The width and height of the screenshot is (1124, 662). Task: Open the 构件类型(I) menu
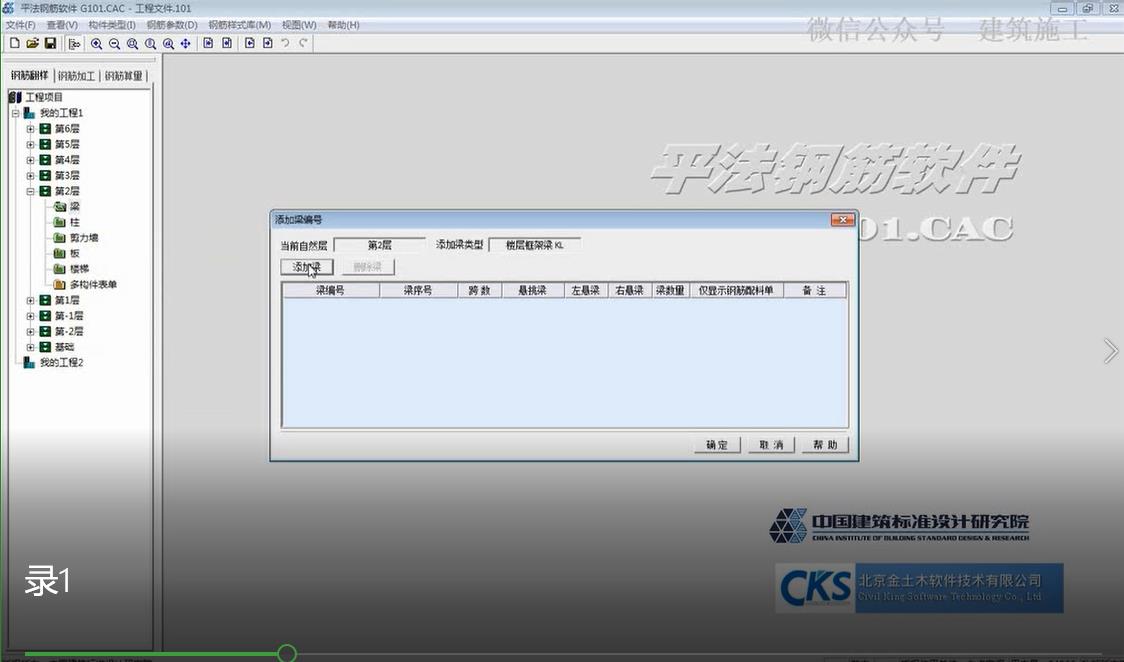pos(112,25)
